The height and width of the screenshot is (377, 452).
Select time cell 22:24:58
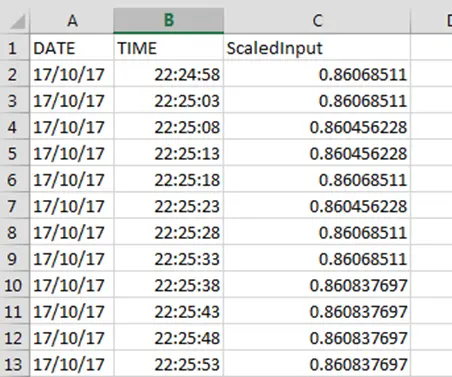pyautogui.click(x=169, y=74)
